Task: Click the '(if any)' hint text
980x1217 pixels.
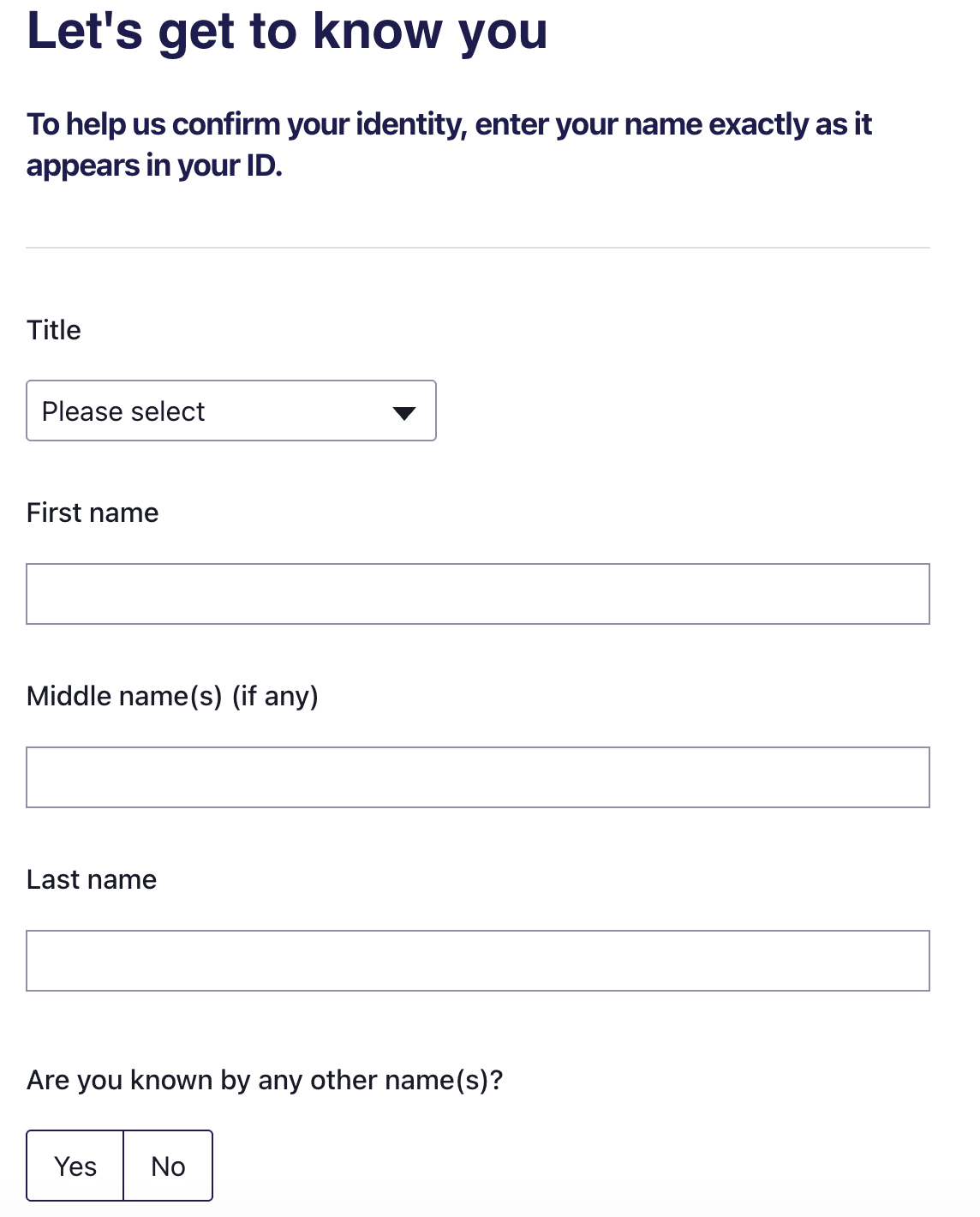Action: point(275,696)
